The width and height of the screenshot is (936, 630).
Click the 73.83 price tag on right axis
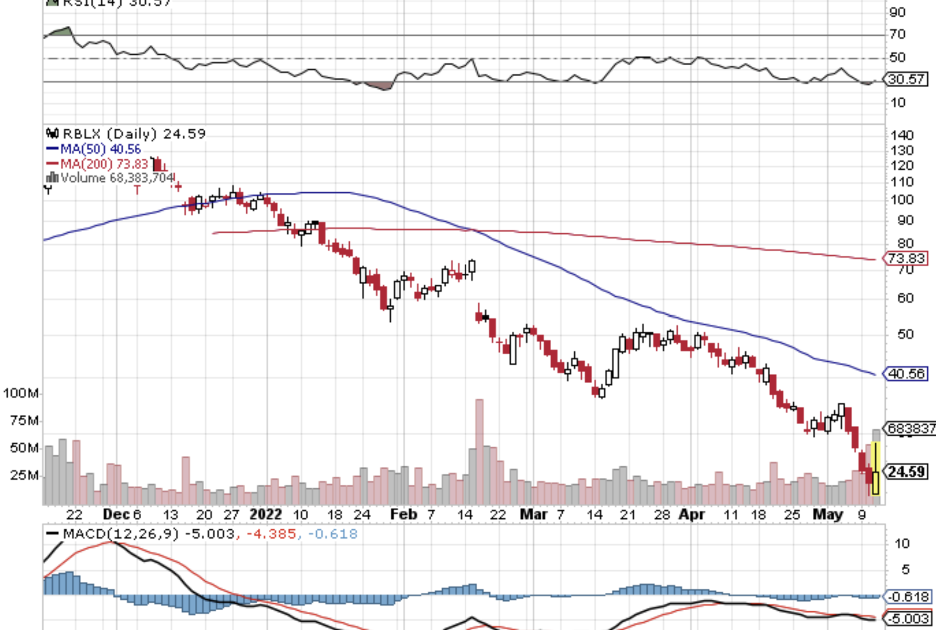(x=903, y=258)
